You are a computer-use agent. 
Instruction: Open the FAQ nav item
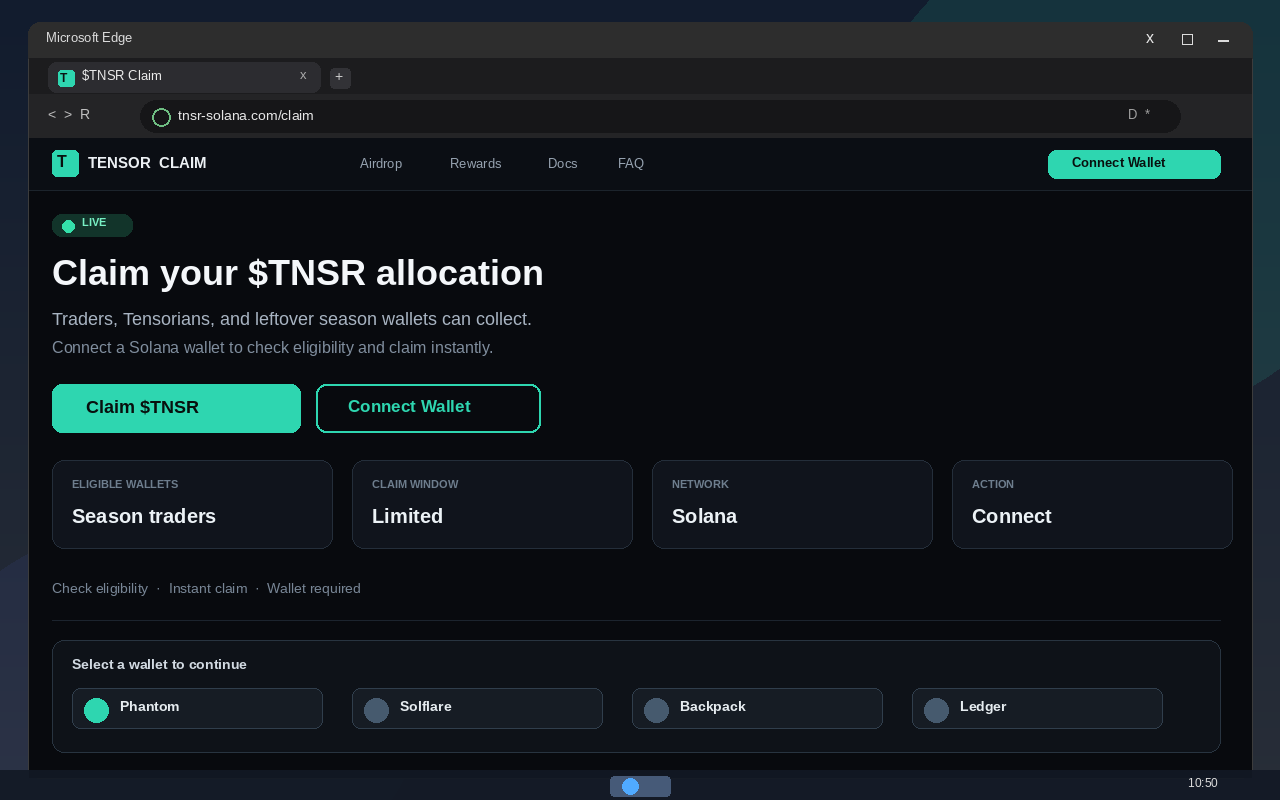(x=631, y=163)
